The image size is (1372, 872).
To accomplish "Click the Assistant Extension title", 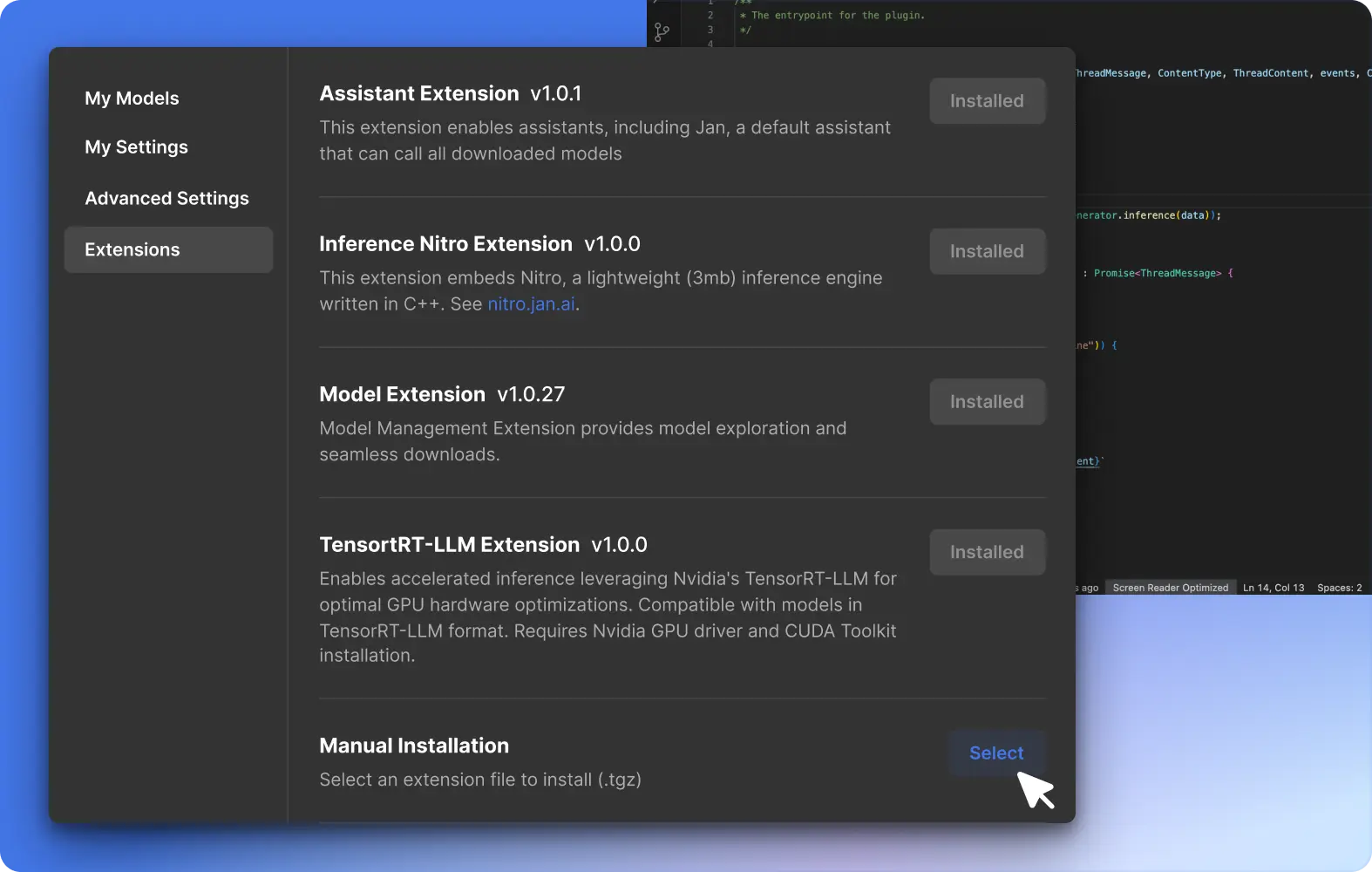I will (418, 94).
